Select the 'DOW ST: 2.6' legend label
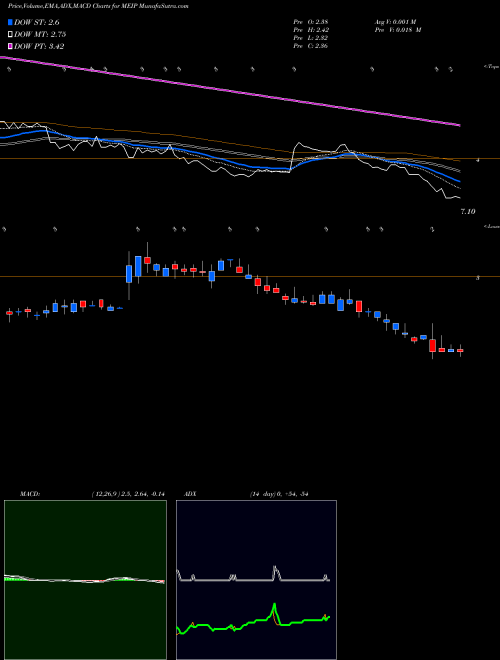 tap(37, 22)
